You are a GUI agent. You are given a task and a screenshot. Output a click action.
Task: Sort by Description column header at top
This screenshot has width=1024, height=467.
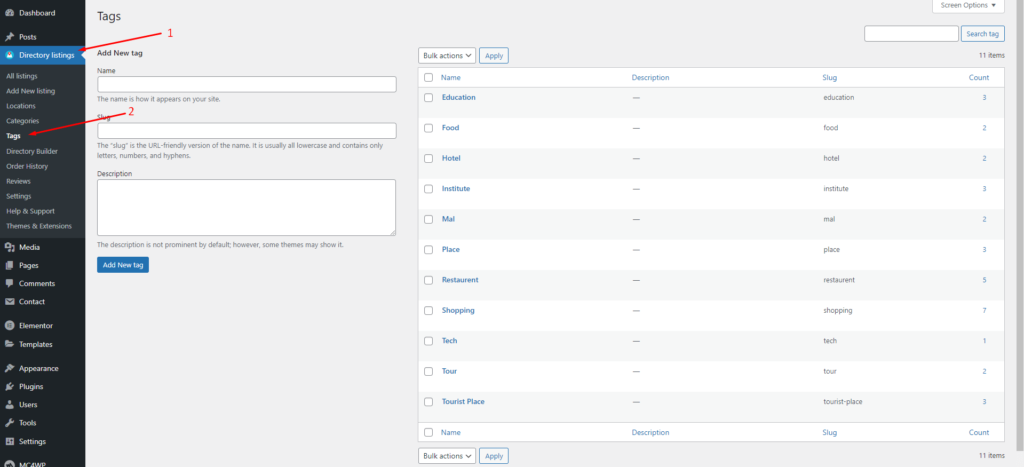tap(650, 78)
